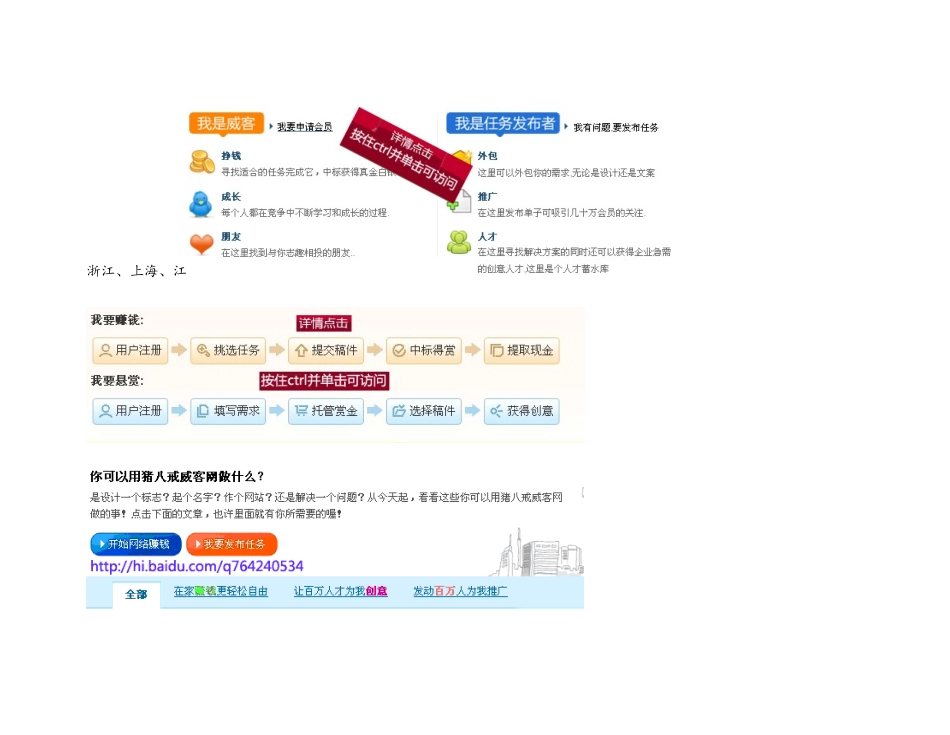
Task: Click the orange heart icon beside 朋友
Action: pyautogui.click(x=201, y=243)
